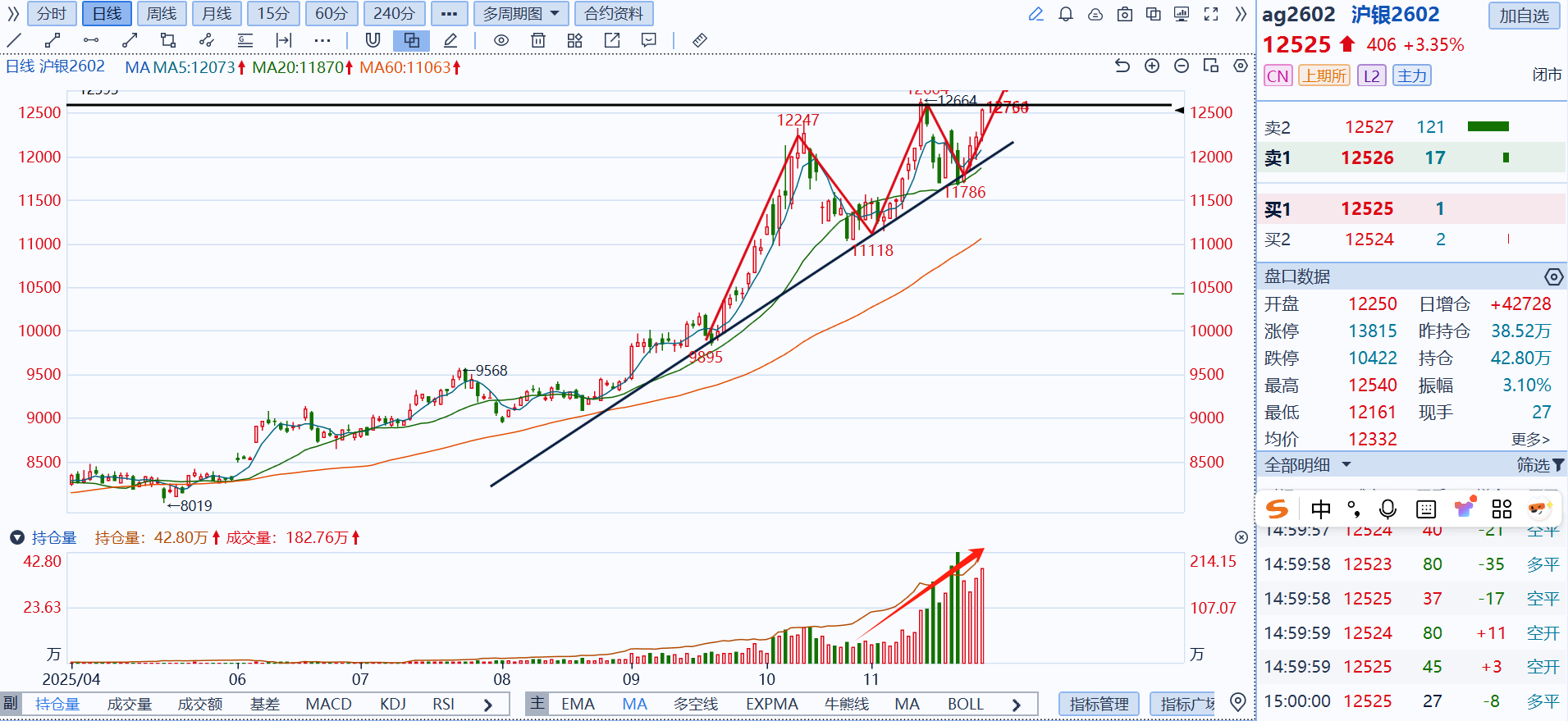Screen dimensions: 1568x721
Task: Enter fullscreen chart mode
Action: coord(1211,14)
